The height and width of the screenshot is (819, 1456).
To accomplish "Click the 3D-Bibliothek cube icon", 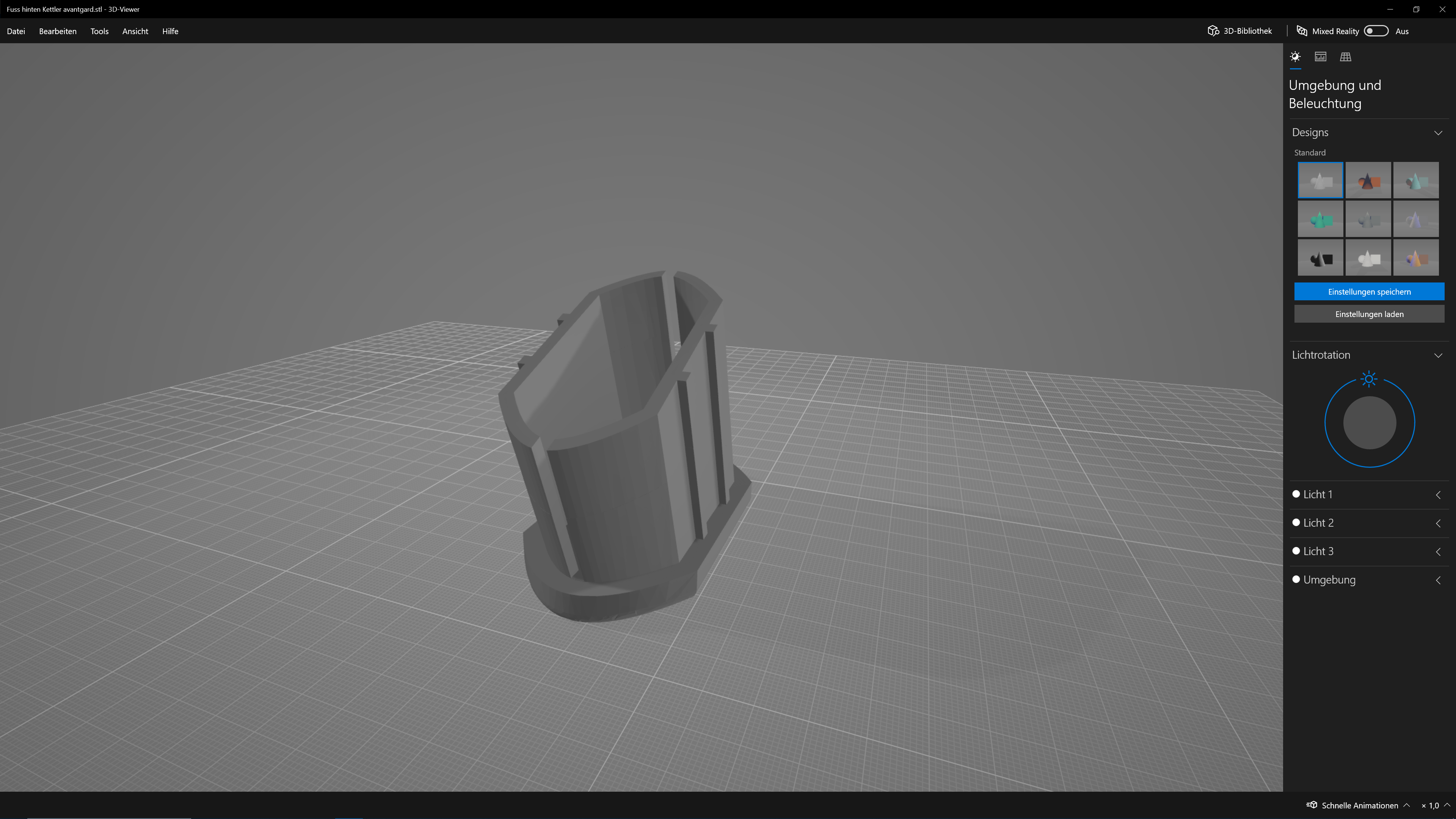I will (x=1213, y=31).
